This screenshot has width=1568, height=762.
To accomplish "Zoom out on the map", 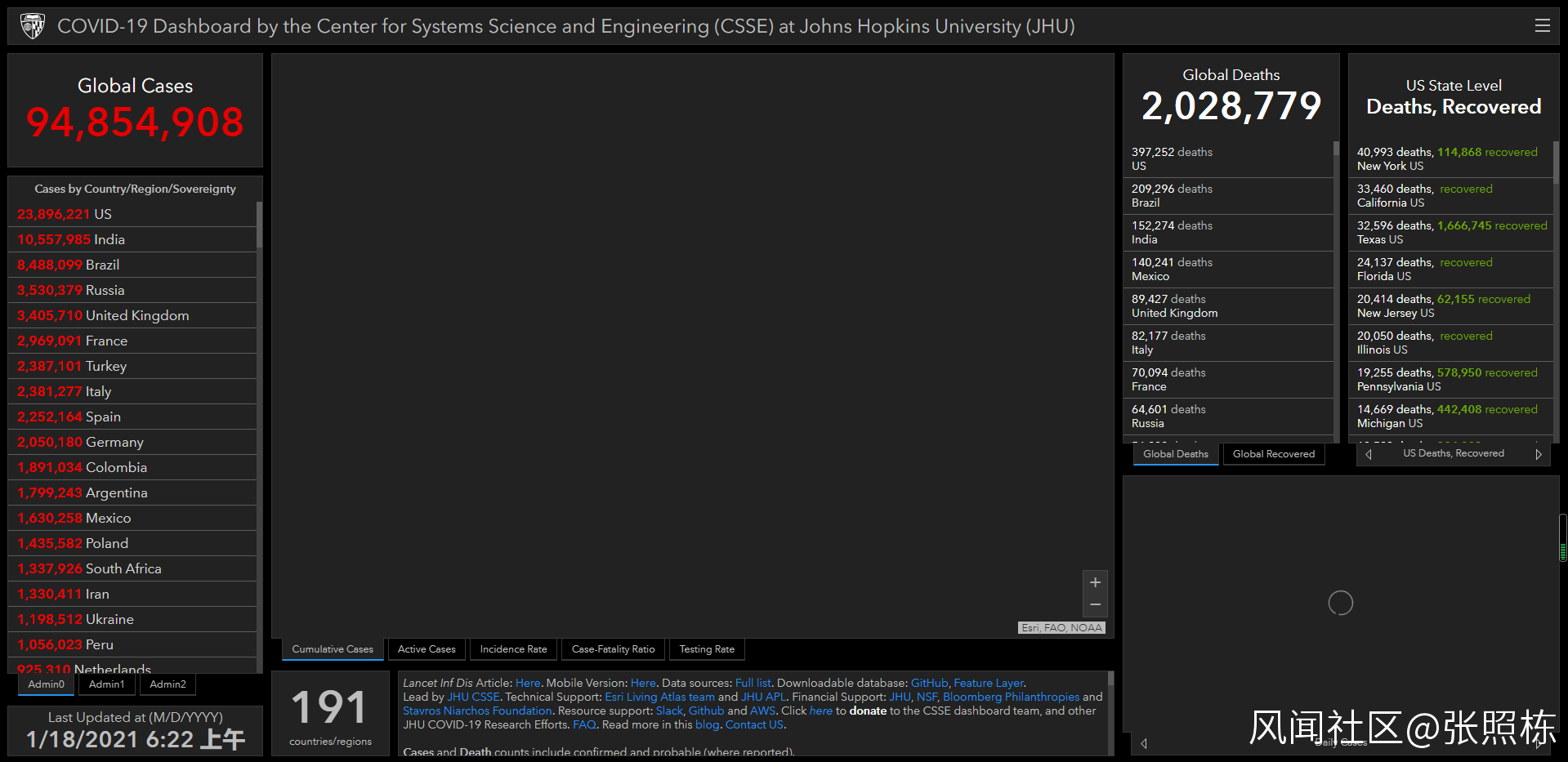I will click(1095, 605).
